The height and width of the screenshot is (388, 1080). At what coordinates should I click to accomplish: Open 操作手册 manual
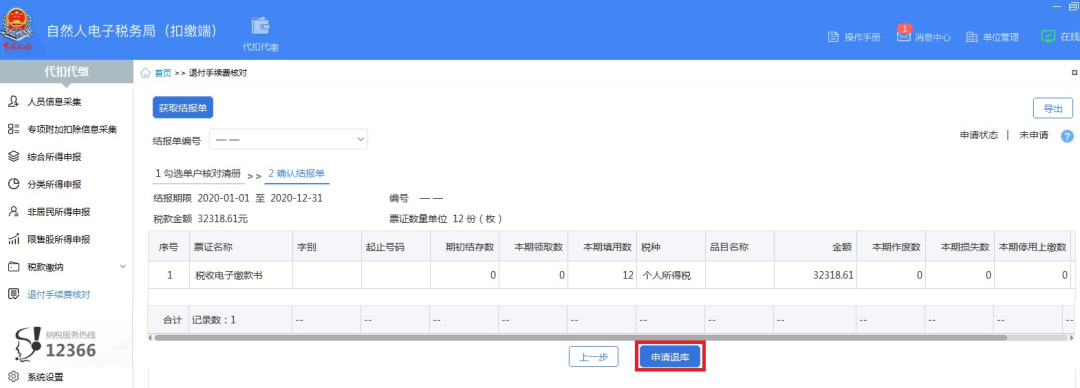pos(854,37)
